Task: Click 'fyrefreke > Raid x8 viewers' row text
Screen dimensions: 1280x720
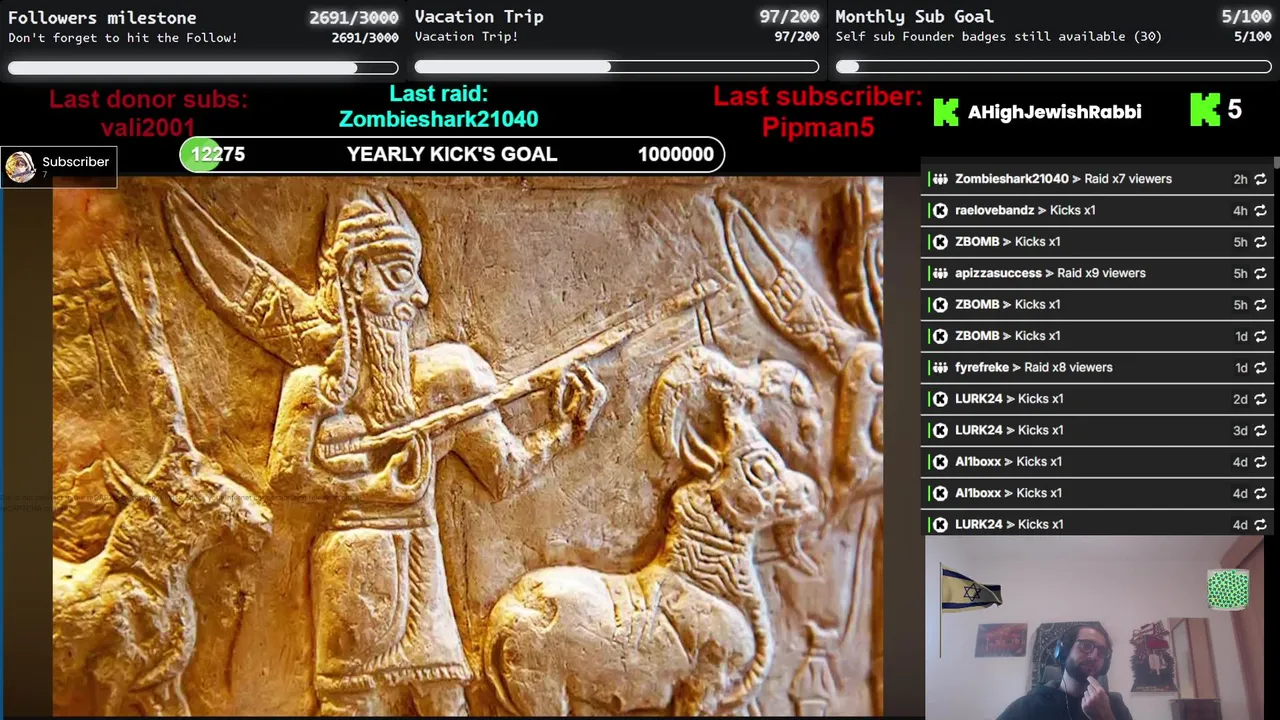Action: click(1033, 368)
